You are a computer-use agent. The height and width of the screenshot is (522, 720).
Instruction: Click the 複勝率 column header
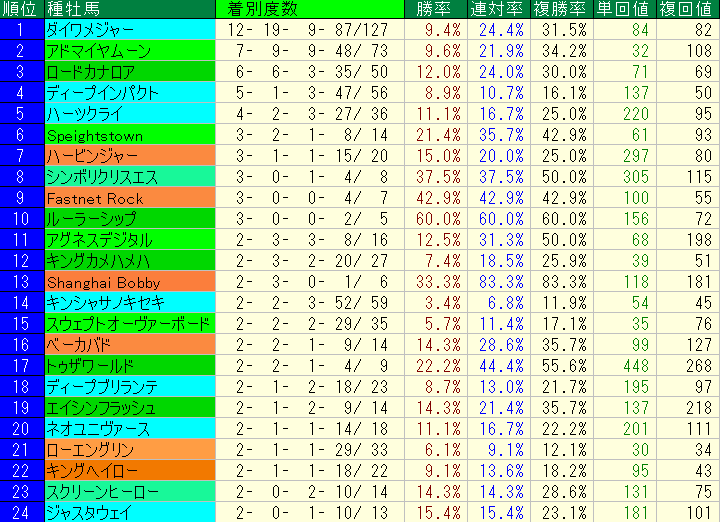click(562, 9)
